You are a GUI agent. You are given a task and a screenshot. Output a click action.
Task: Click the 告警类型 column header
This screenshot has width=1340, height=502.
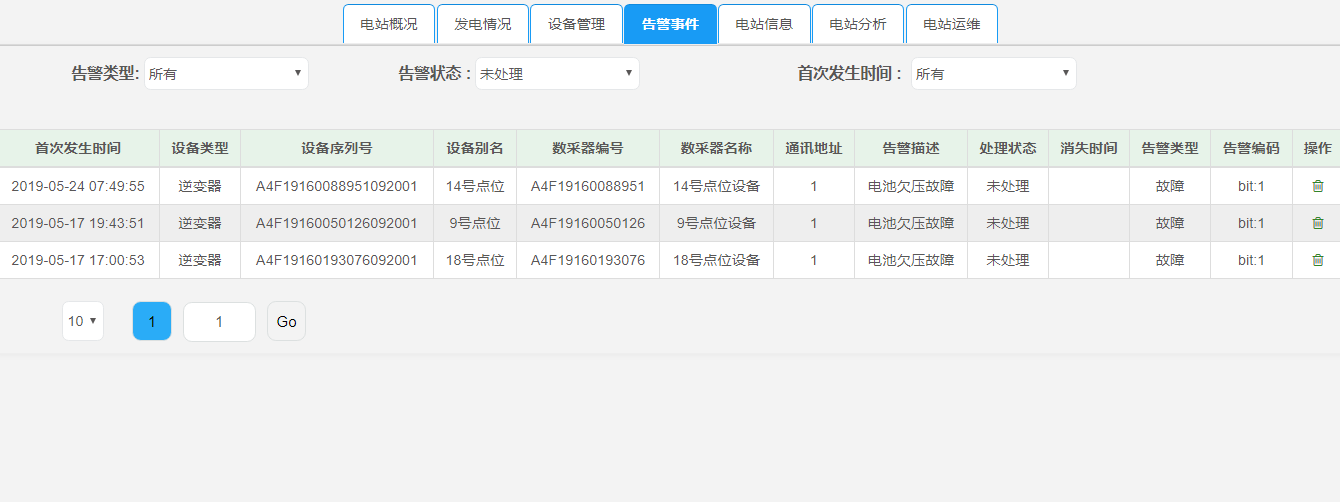click(x=1170, y=148)
